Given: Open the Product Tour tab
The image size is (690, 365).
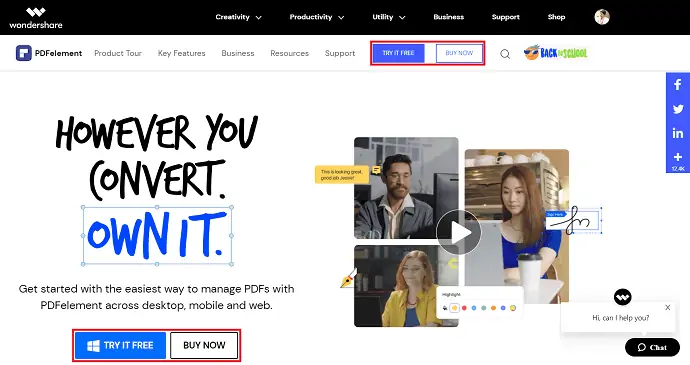Looking at the screenshot, I should coord(118,53).
